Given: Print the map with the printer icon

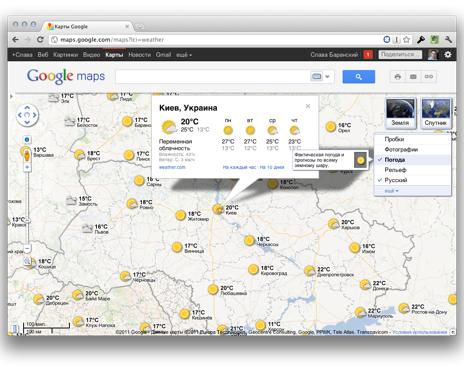Looking at the screenshot, I should coord(398,77).
